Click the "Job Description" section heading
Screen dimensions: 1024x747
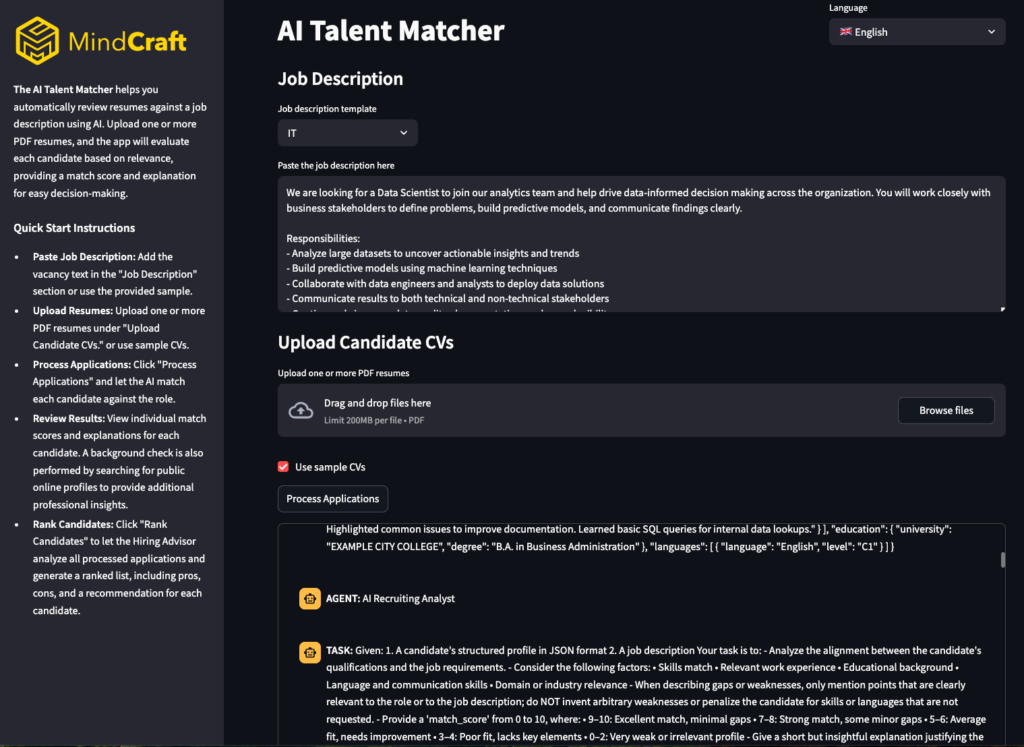pyautogui.click(x=340, y=79)
